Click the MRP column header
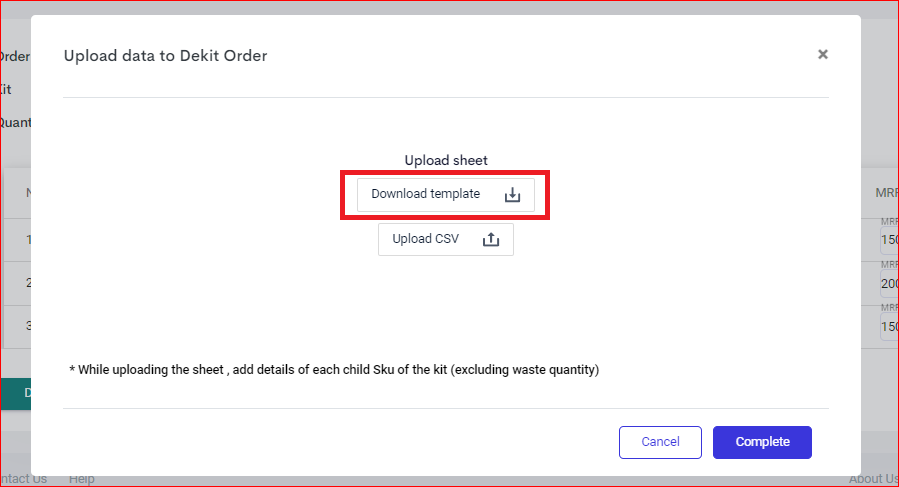Viewport: 899px width, 487px height. coord(886,193)
